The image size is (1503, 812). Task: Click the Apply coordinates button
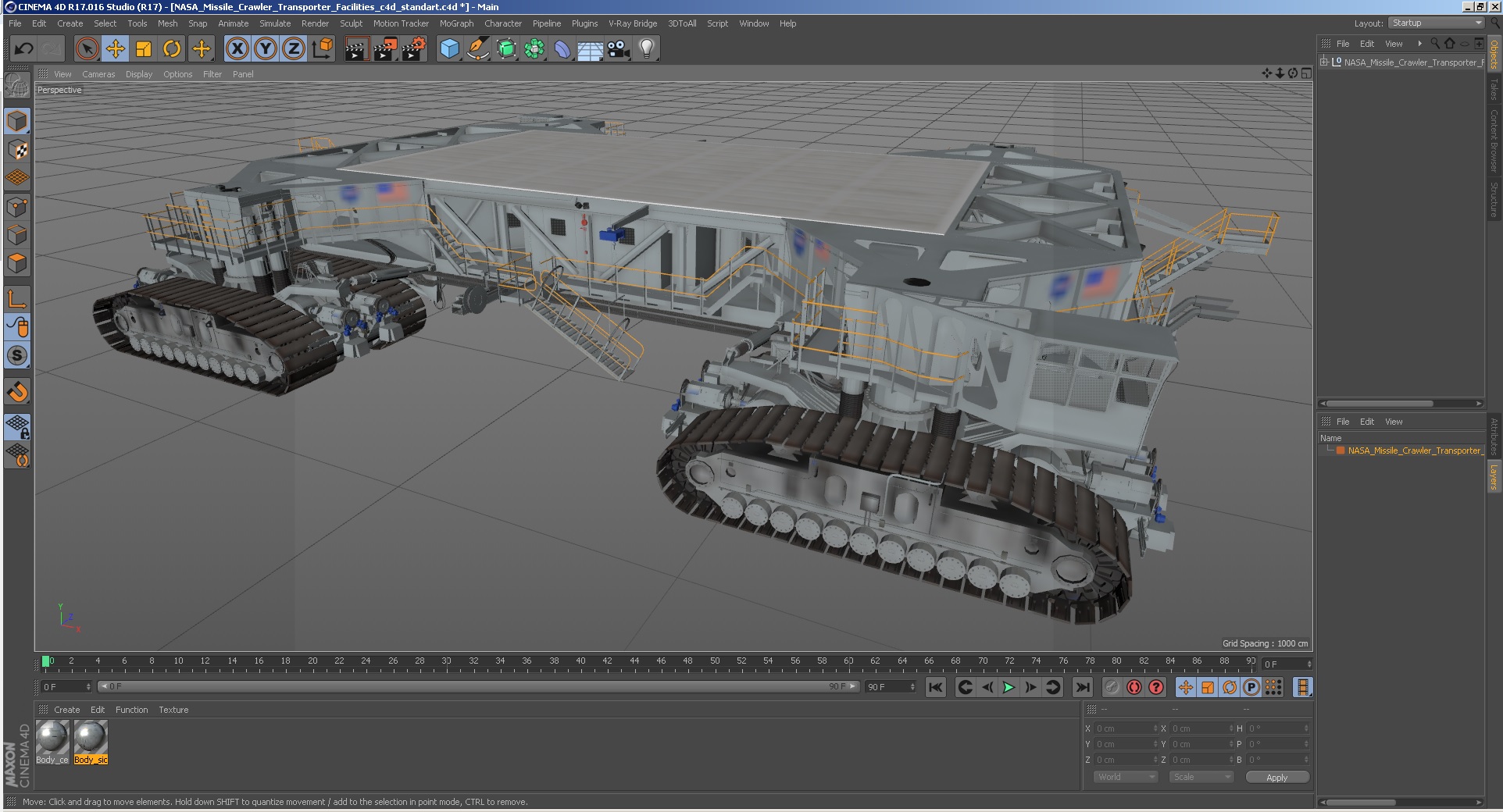(1276, 777)
